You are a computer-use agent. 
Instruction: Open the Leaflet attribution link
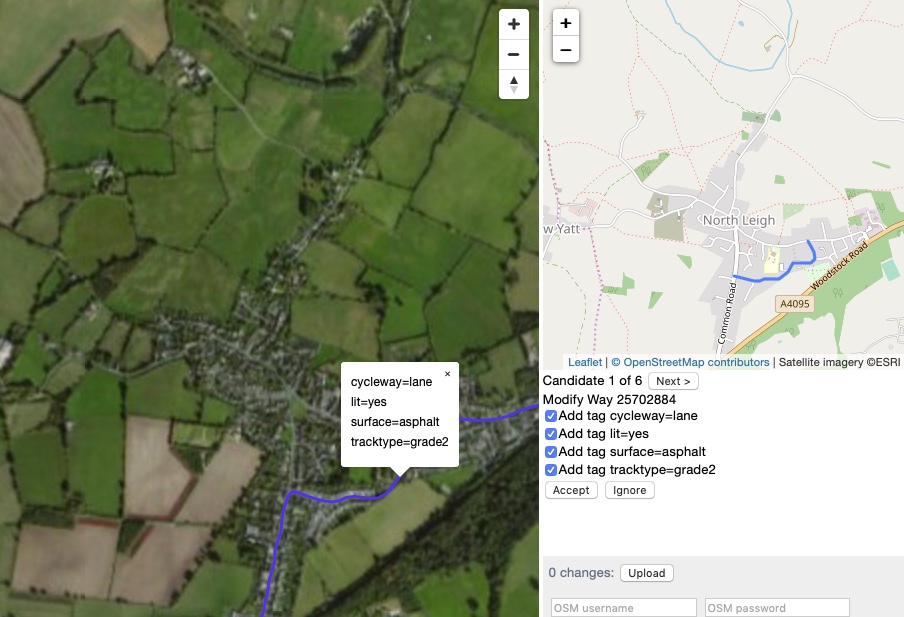(x=585, y=361)
